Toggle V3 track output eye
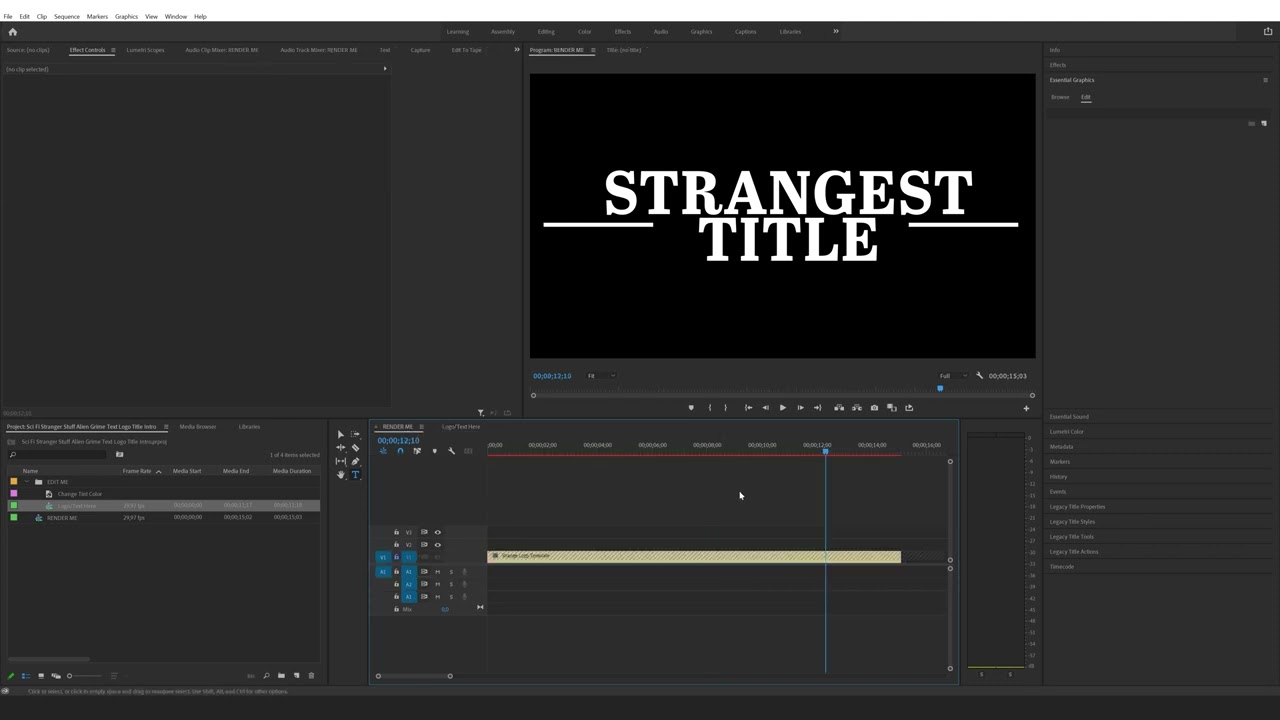Screen dimensions: 1280x720 click(437, 532)
